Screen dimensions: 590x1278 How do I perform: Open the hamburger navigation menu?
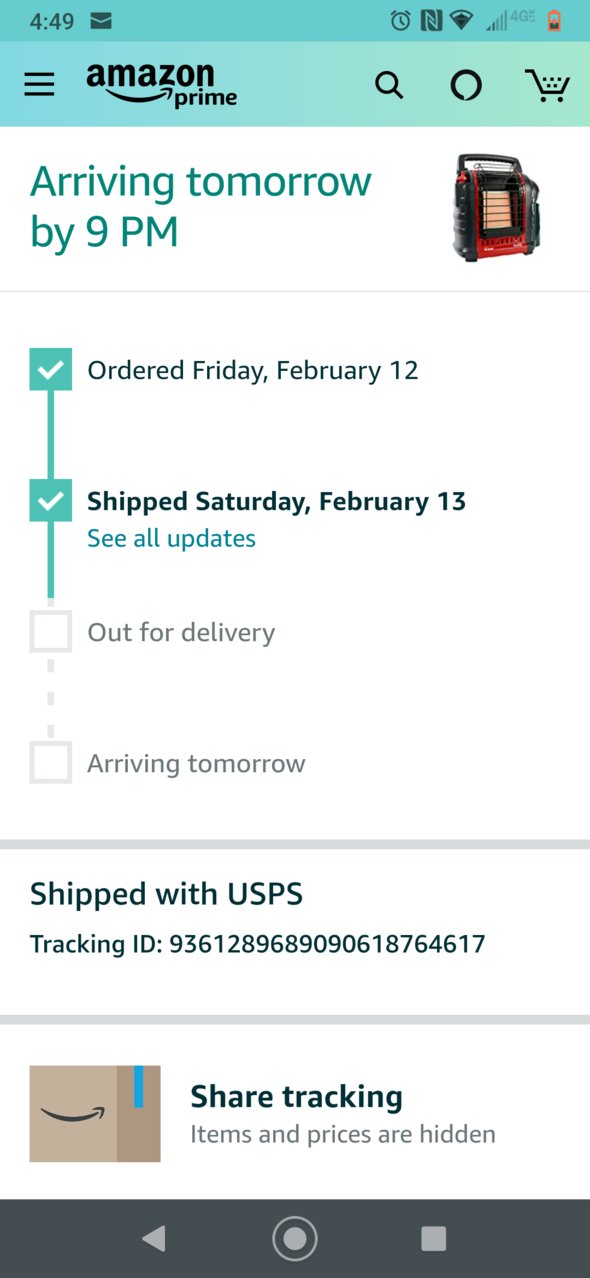click(x=39, y=85)
